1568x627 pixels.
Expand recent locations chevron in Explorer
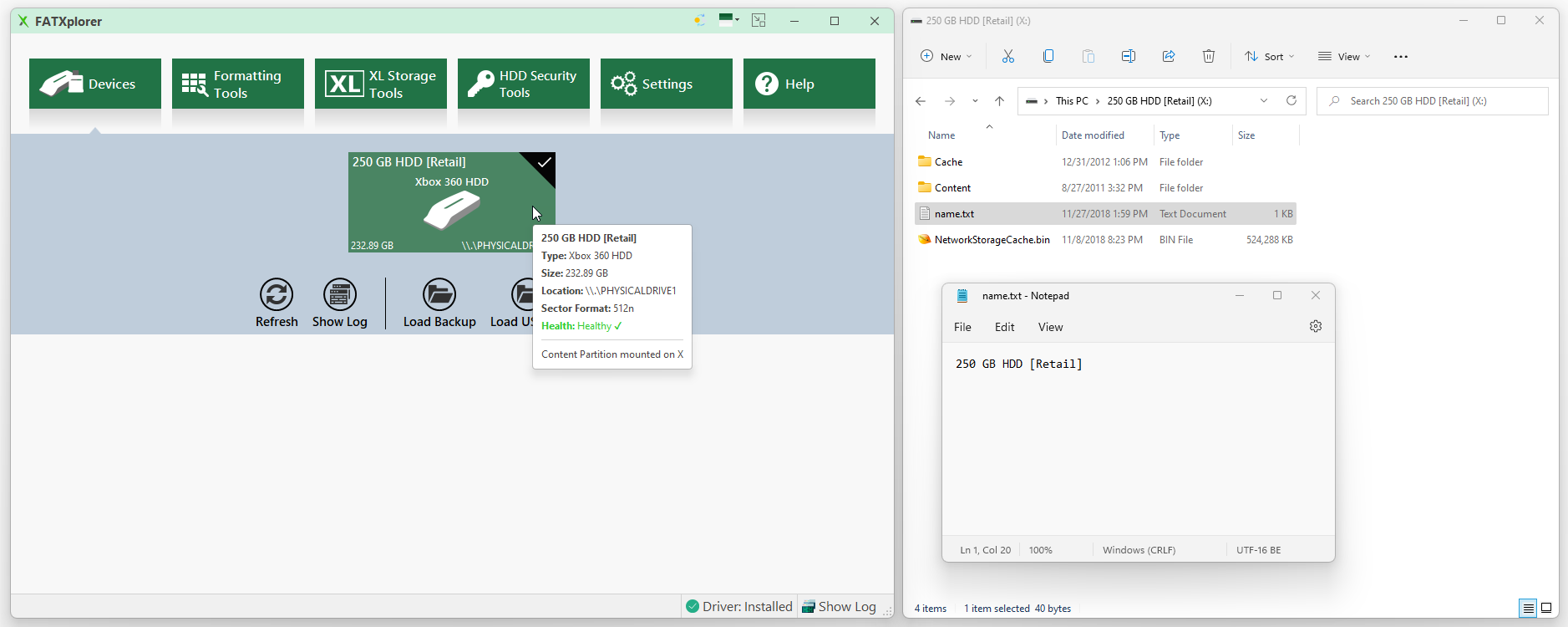tap(975, 101)
